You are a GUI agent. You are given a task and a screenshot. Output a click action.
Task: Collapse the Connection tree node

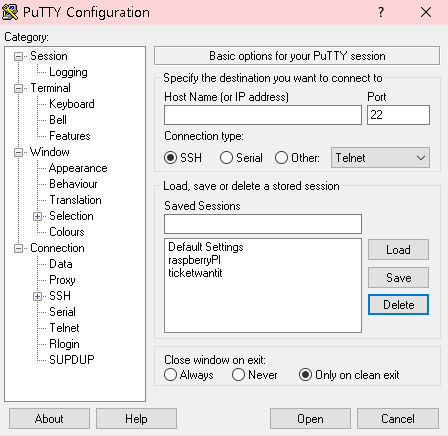pos(18,248)
